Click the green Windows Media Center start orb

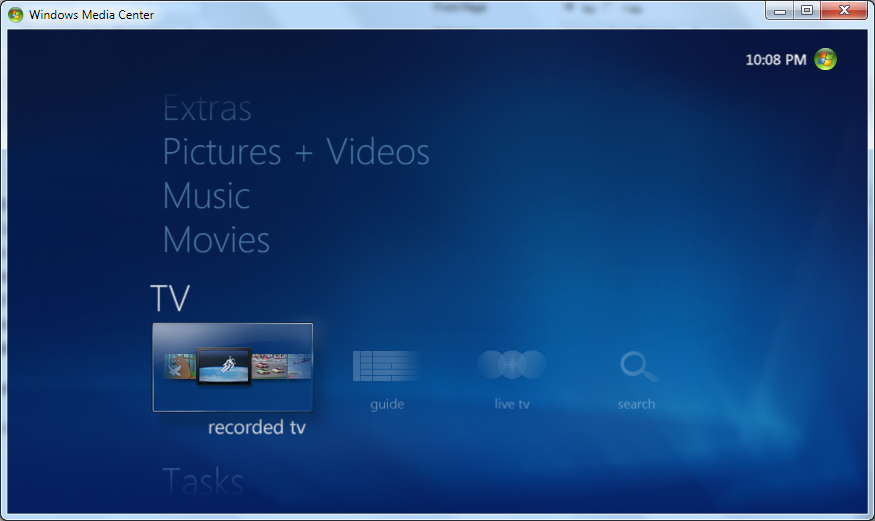pyautogui.click(x=825, y=59)
